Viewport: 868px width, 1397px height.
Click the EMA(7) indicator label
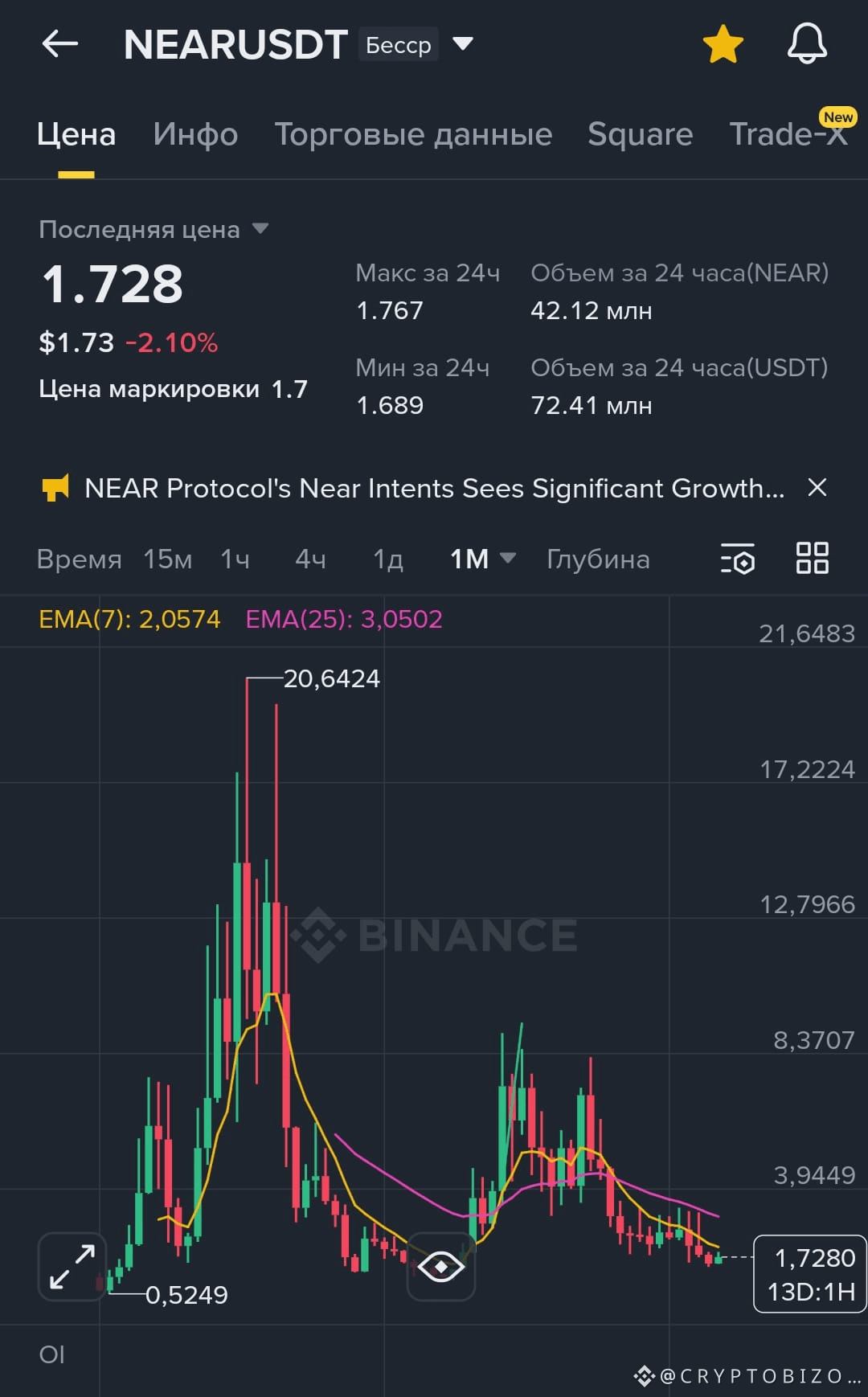coord(129,619)
